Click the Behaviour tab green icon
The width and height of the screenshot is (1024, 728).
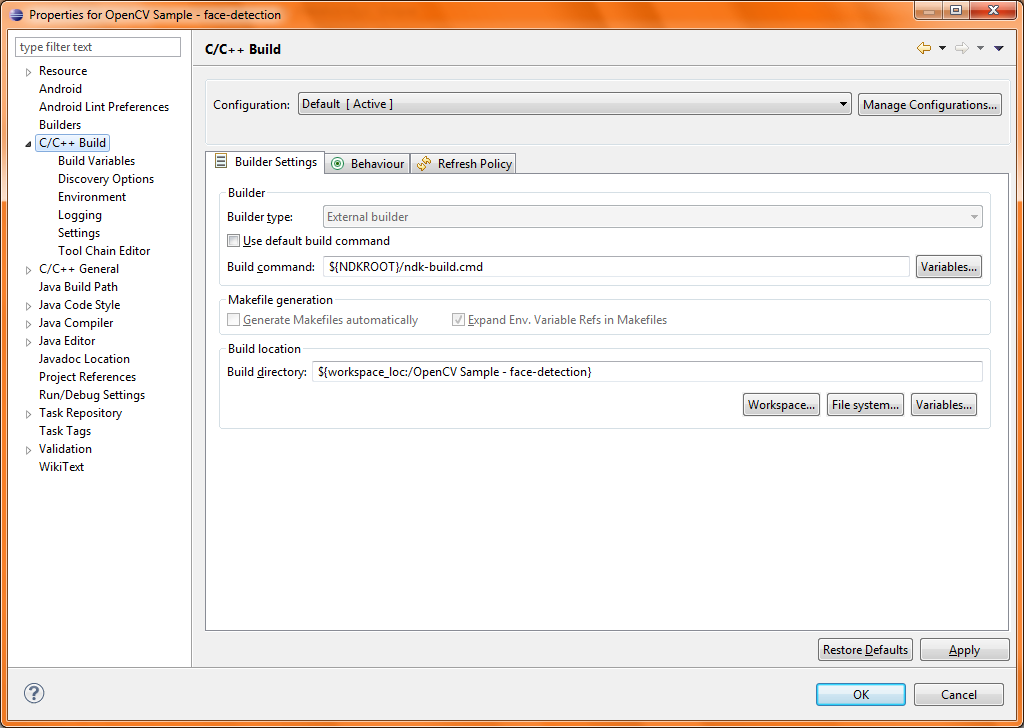coord(338,164)
